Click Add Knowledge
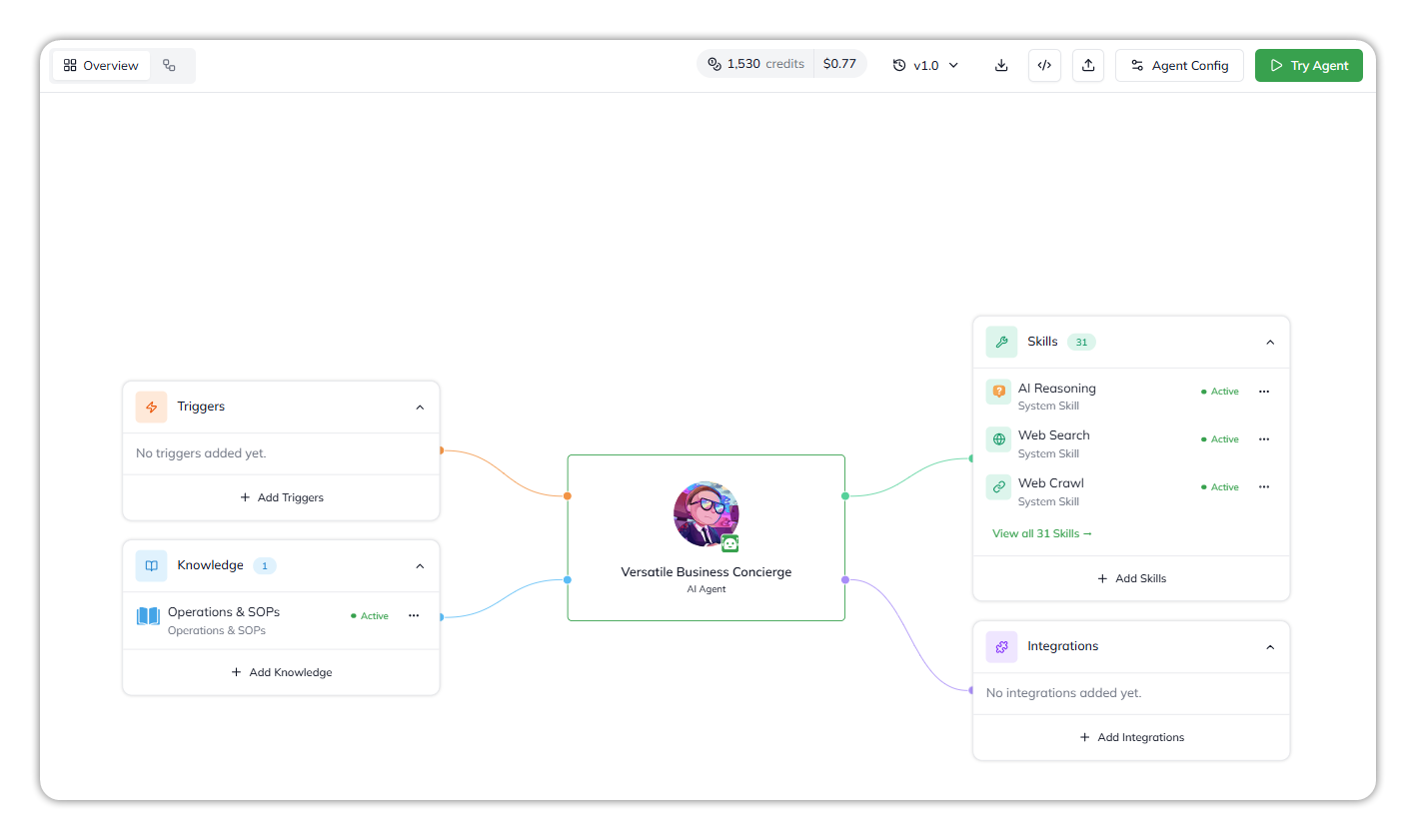This screenshot has width=1416, height=840. (282, 672)
